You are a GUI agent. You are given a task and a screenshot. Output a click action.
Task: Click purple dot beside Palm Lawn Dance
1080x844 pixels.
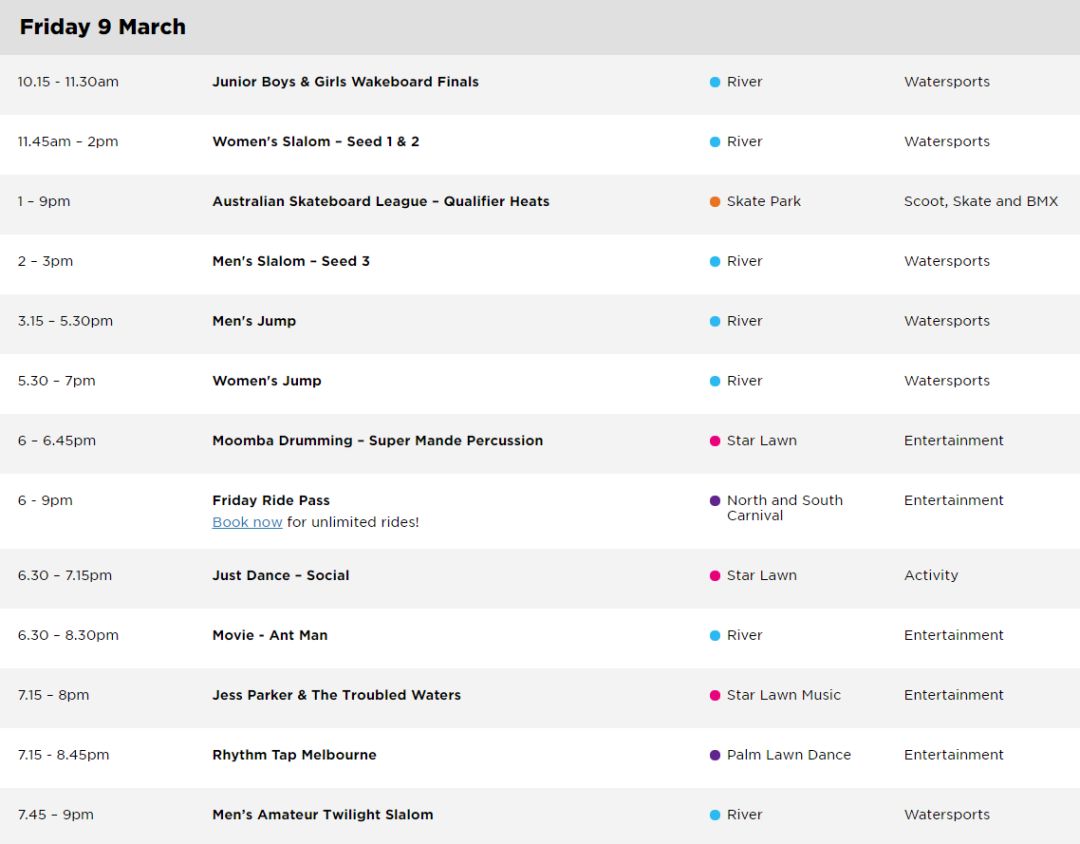[x=715, y=755]
